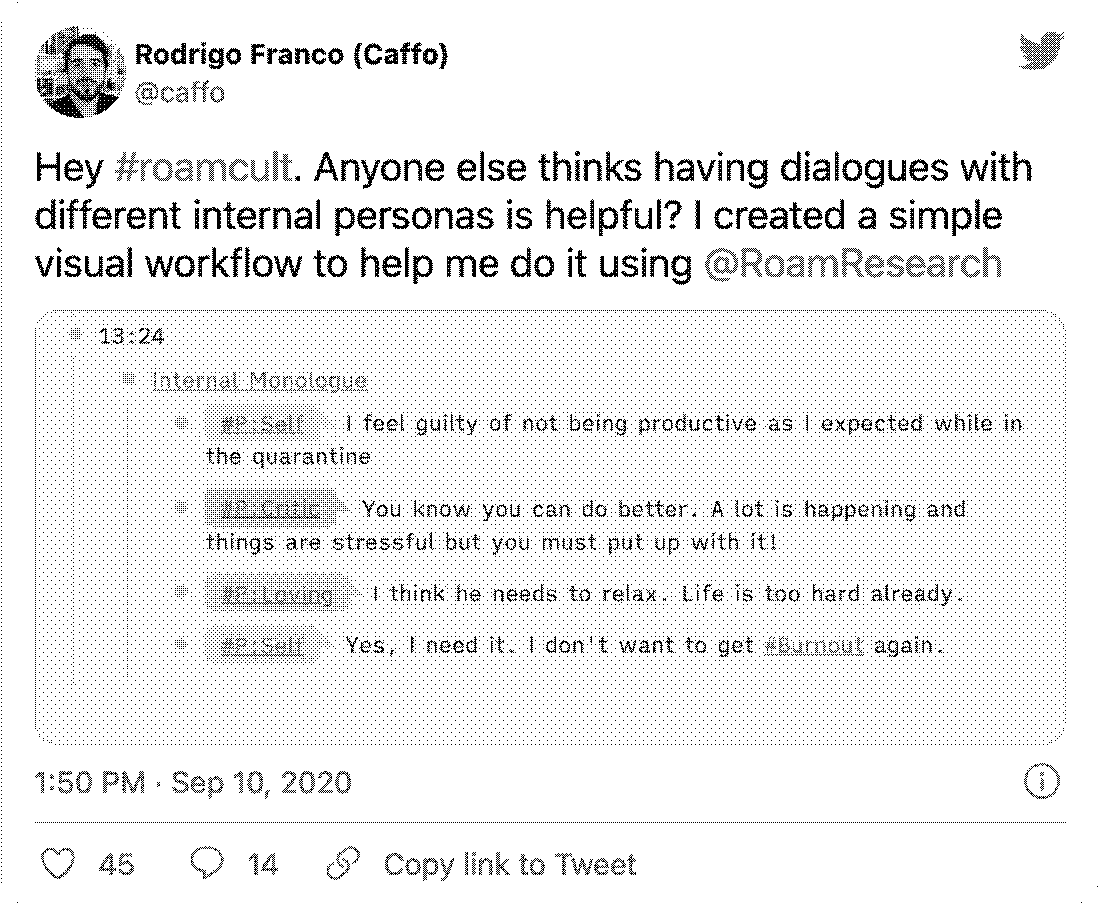The image size is (1100, 904).
Task: Open the #Burnout tag link
Action: tap(814, 645)
